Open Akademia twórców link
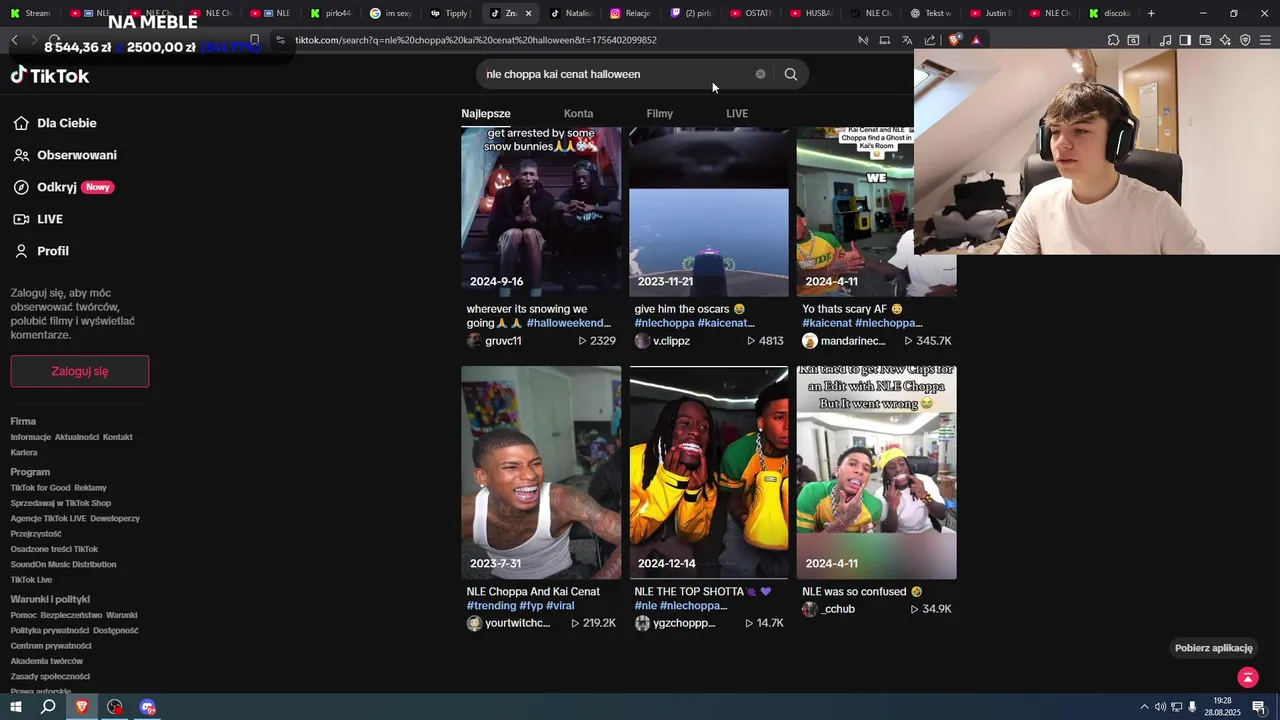The image size is (1280, 720). coord(47,661)
